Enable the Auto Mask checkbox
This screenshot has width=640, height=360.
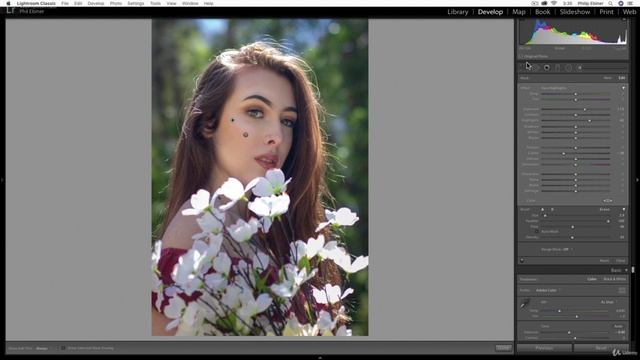pos(537,231)
